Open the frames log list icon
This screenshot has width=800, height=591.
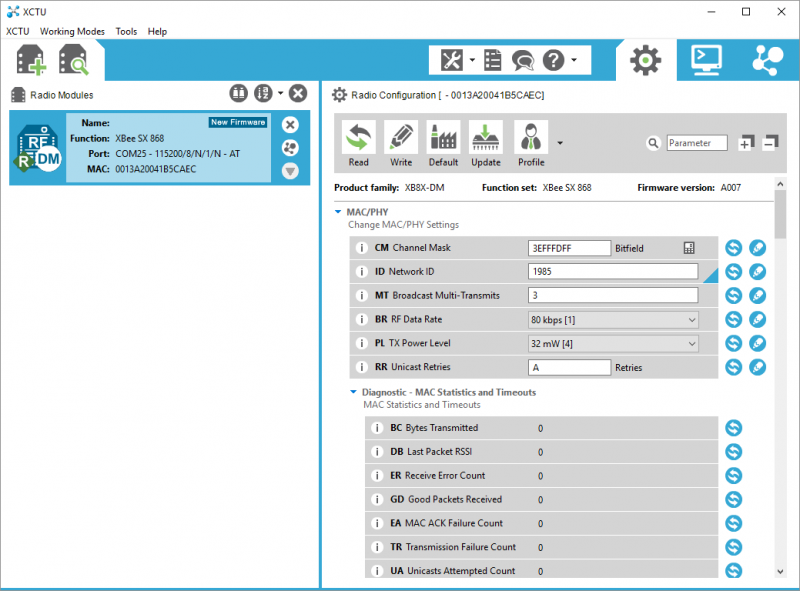coord(493,60)
